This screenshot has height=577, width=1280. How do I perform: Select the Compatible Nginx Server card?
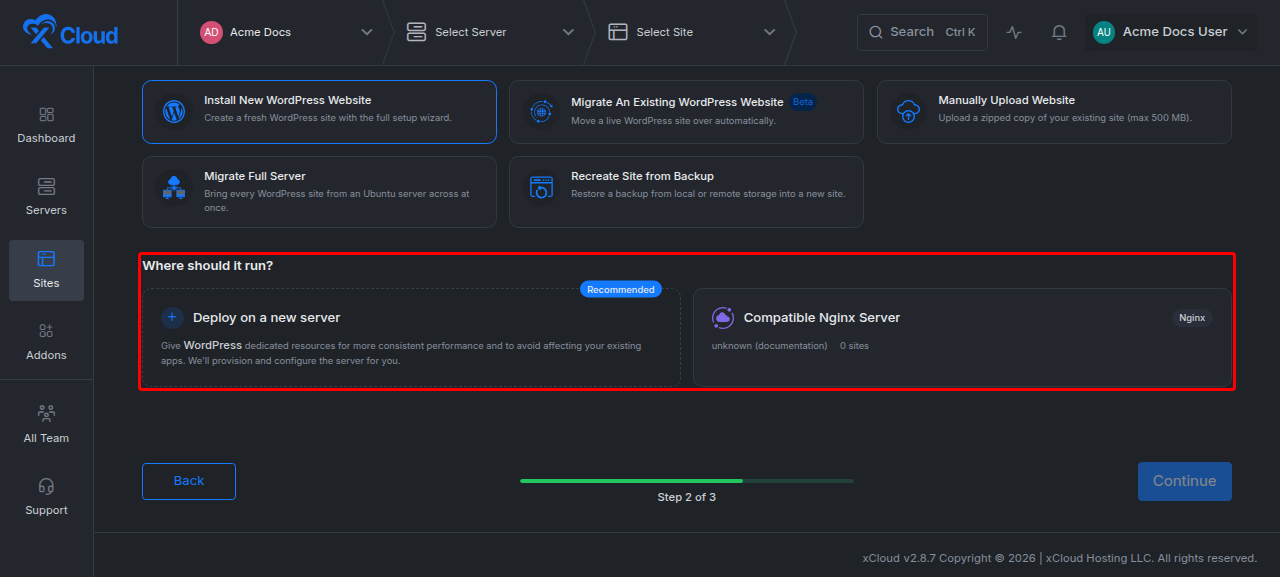[962, 337]
